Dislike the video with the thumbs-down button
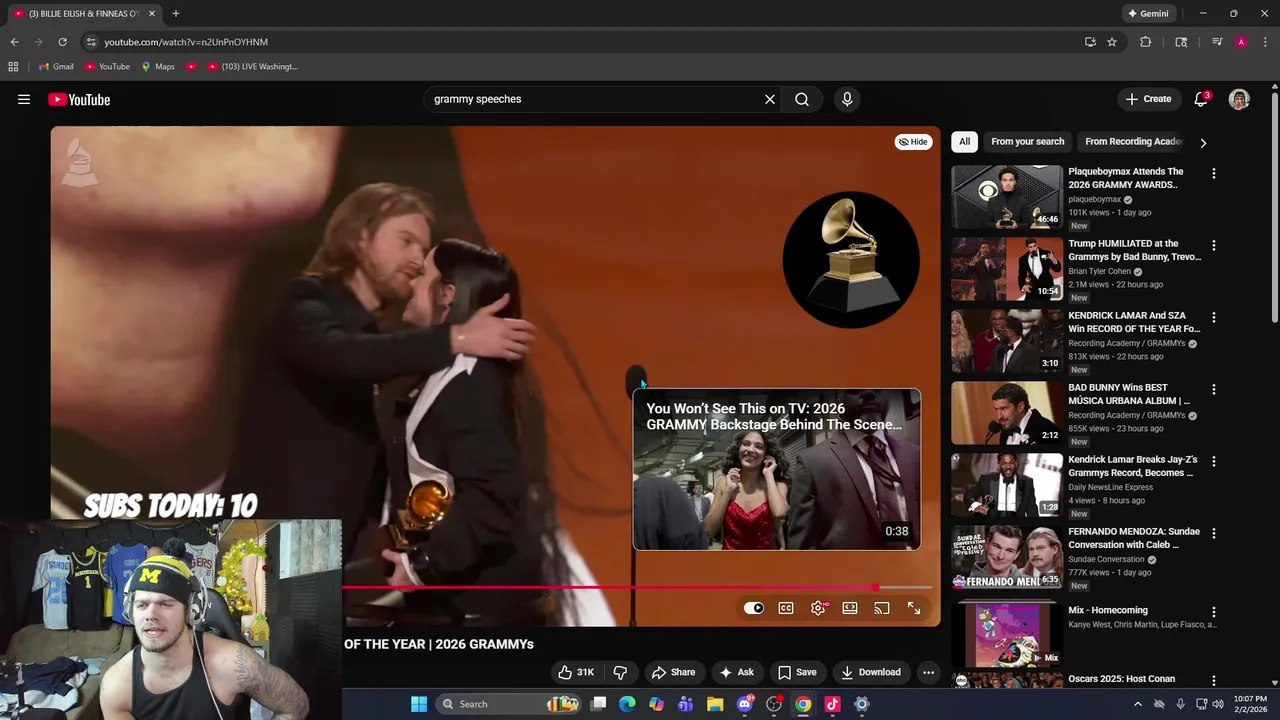Viewport: 1280px width, 720px height. point(620,672)
